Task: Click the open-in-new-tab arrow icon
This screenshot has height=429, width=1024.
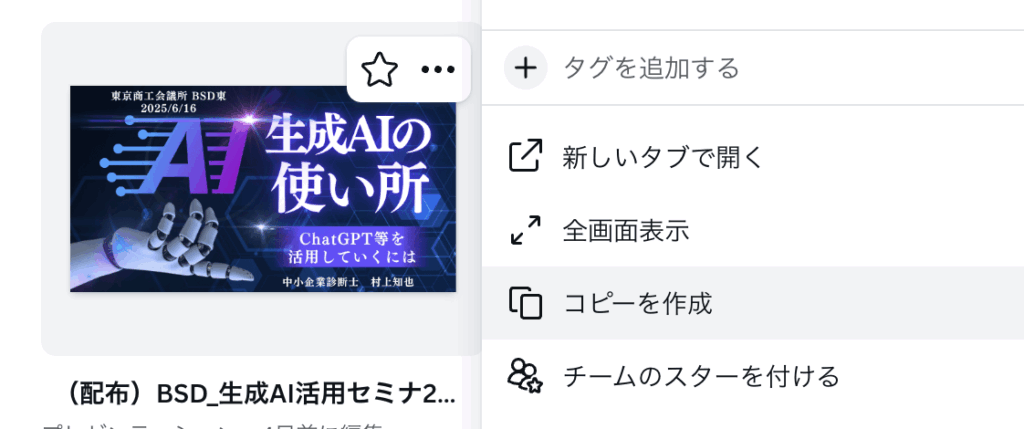Action: point(526,157)
